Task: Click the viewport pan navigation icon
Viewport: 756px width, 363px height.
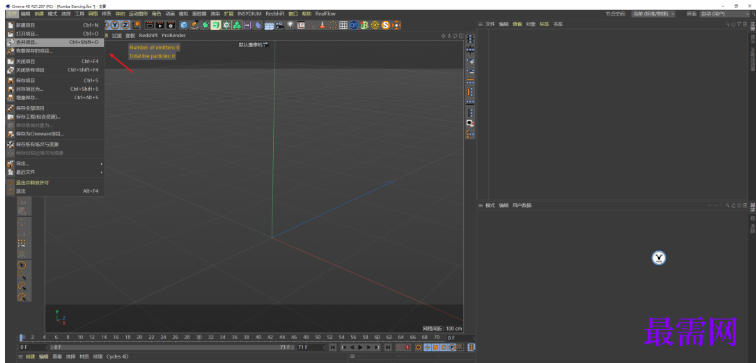Action: 444,36
